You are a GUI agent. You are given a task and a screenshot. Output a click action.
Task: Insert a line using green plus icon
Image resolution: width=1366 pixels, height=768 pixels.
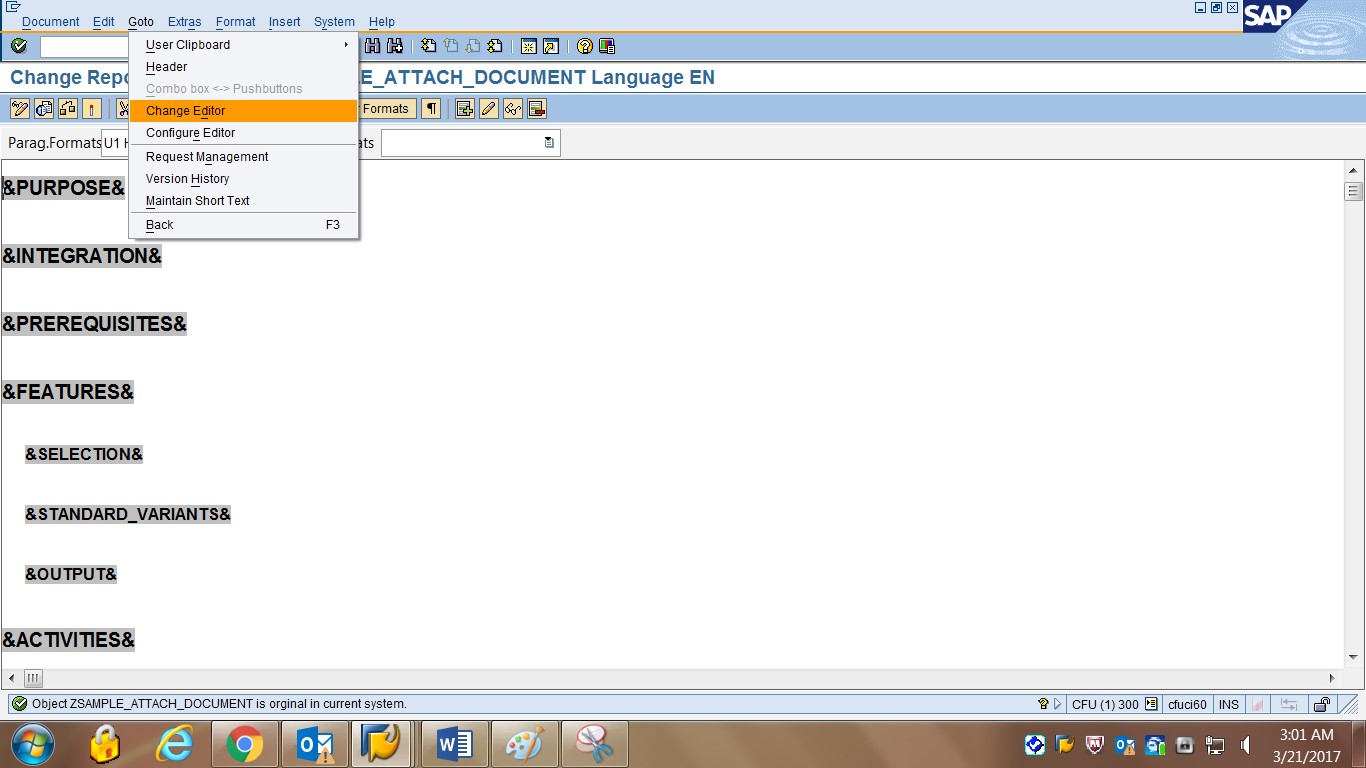464,109
